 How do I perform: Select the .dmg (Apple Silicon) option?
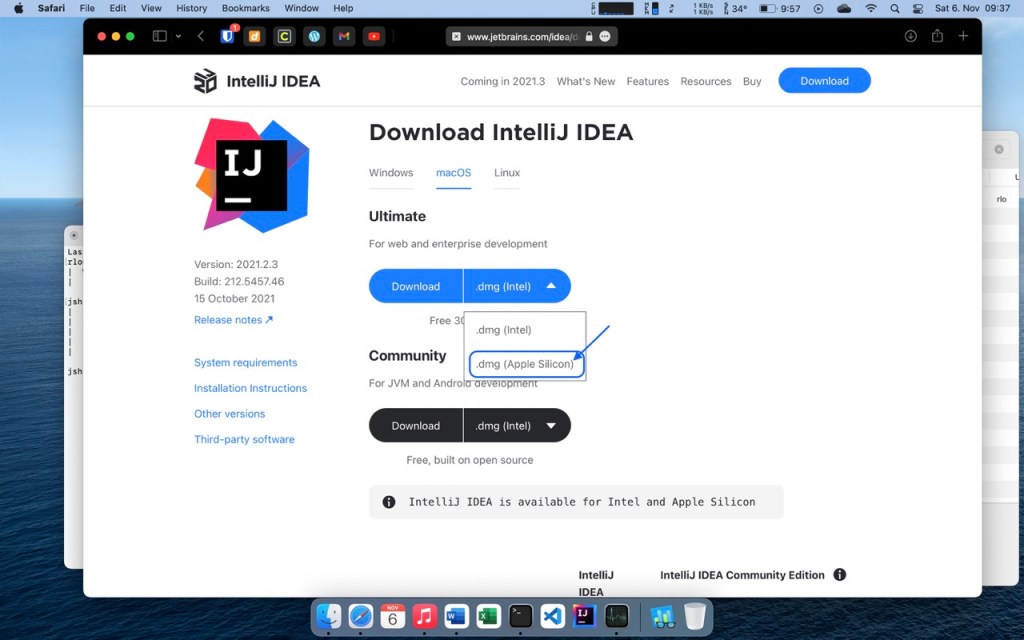[525, 363]
